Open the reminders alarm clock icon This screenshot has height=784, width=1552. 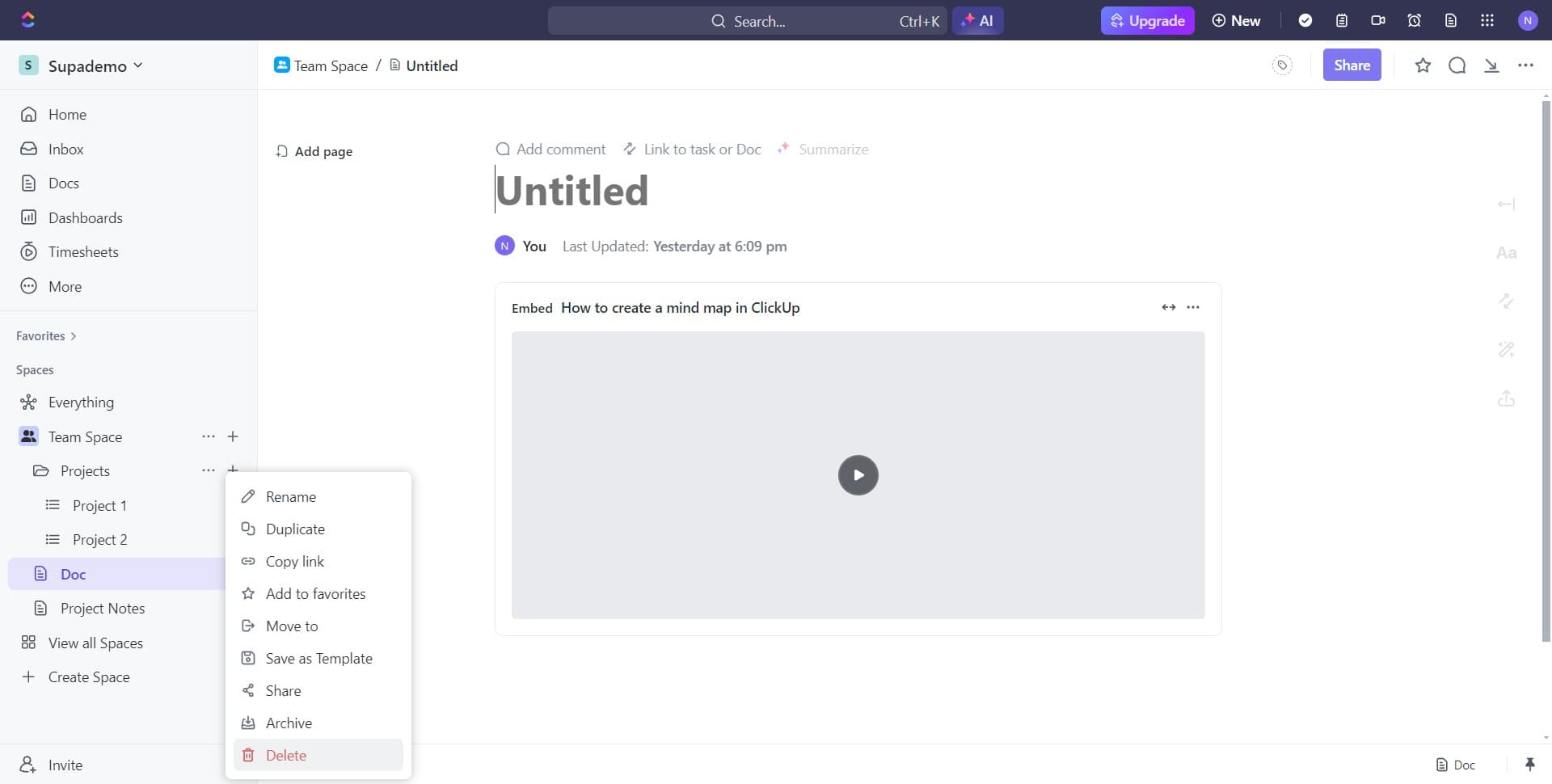pos(1415,20)
